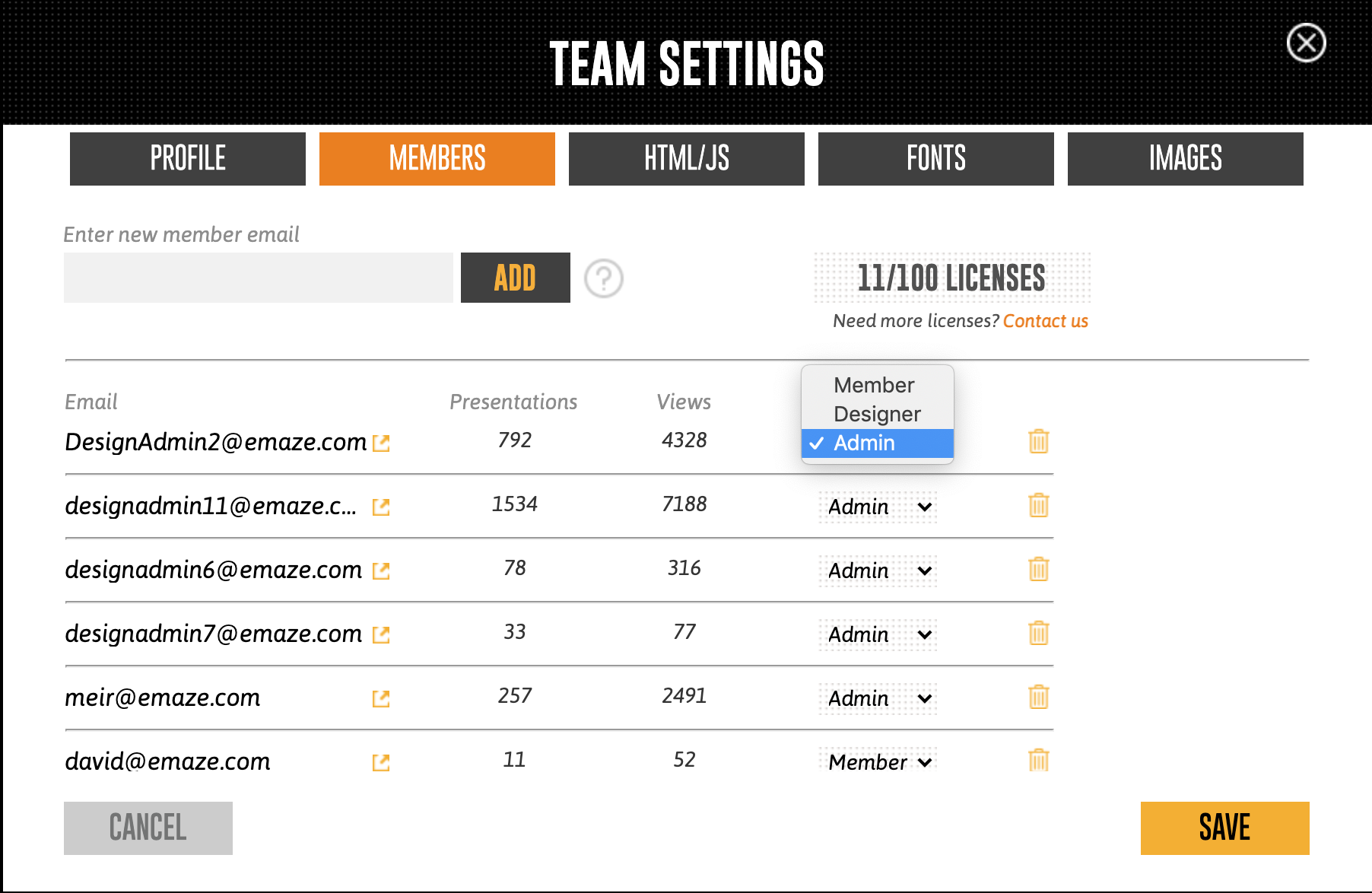Screen dimensions: 1372x893
Task: Click trash icon for designadmin11 row
Action: point(1038,505)
